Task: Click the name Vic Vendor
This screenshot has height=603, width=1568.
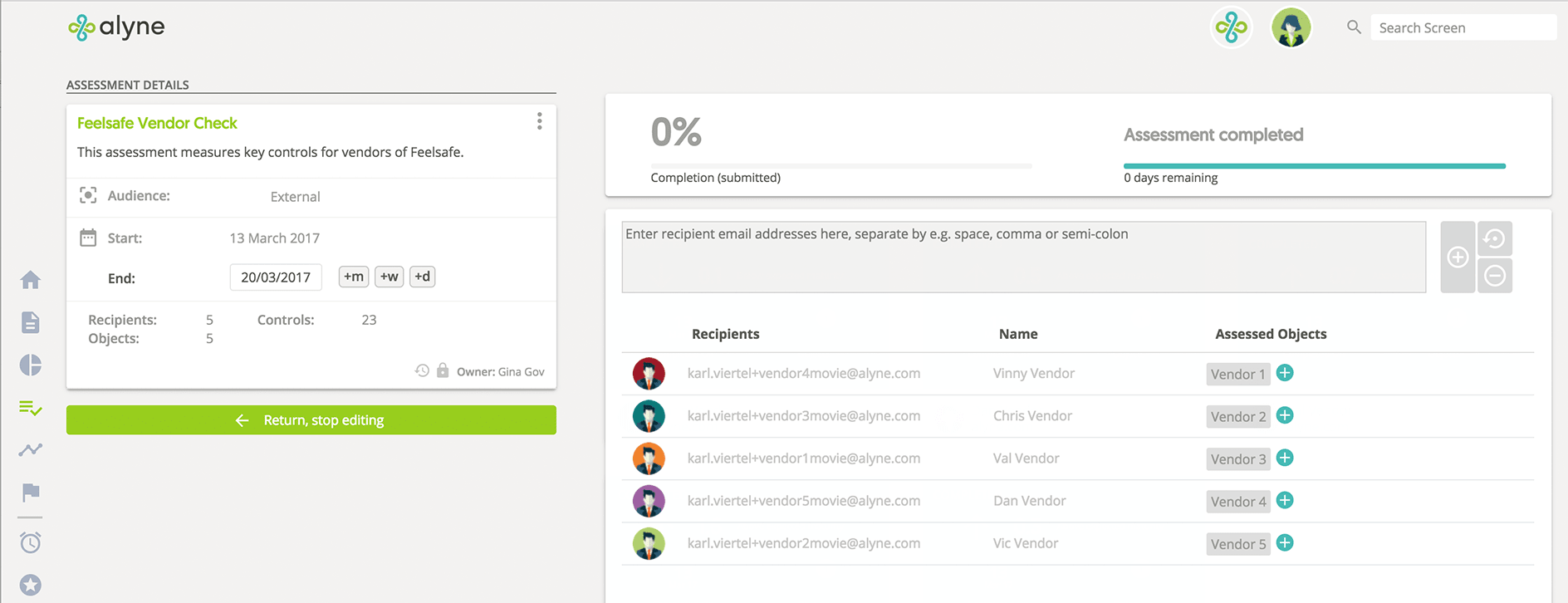Action: tap(1026, 543)
